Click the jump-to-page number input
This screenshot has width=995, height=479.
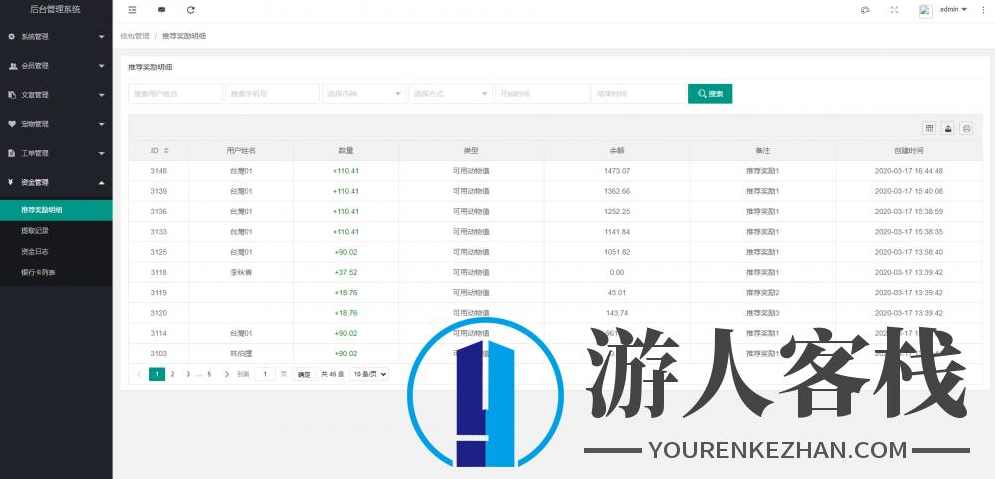[265, 374]
